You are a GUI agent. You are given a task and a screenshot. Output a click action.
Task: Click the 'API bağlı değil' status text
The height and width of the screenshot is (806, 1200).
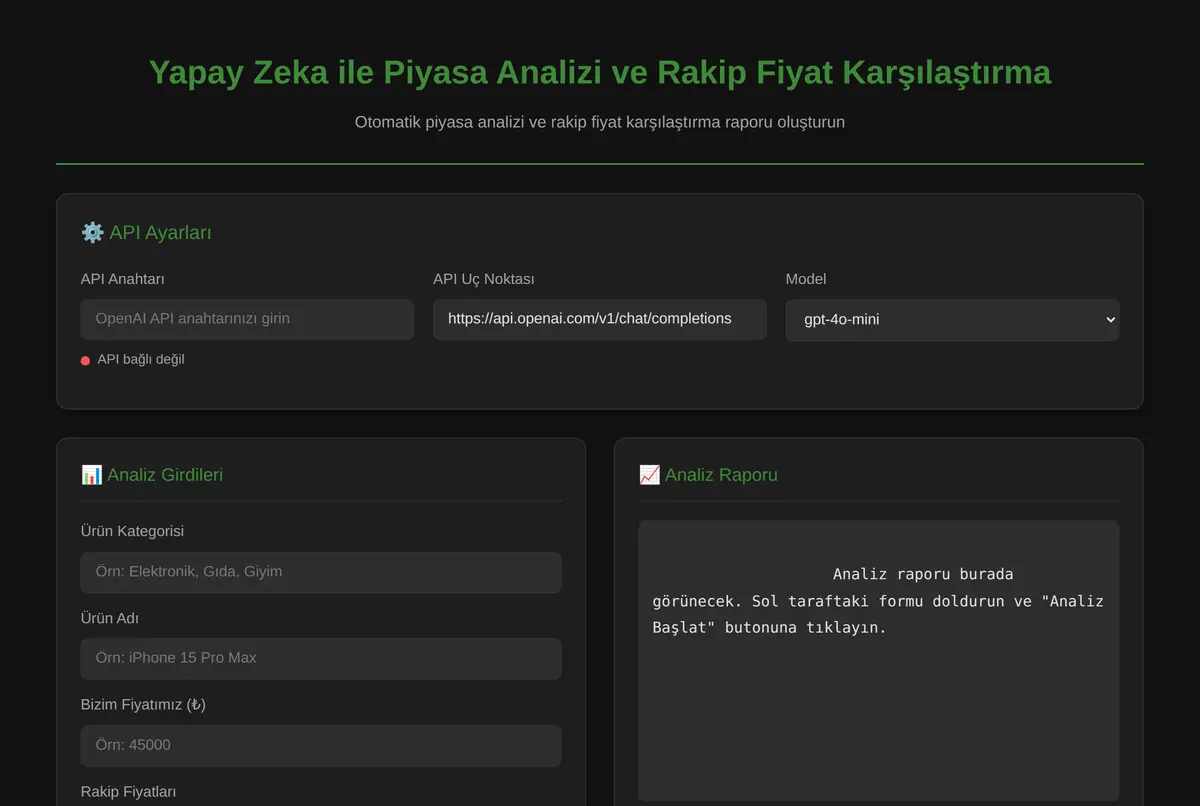[x=141, y=359]
